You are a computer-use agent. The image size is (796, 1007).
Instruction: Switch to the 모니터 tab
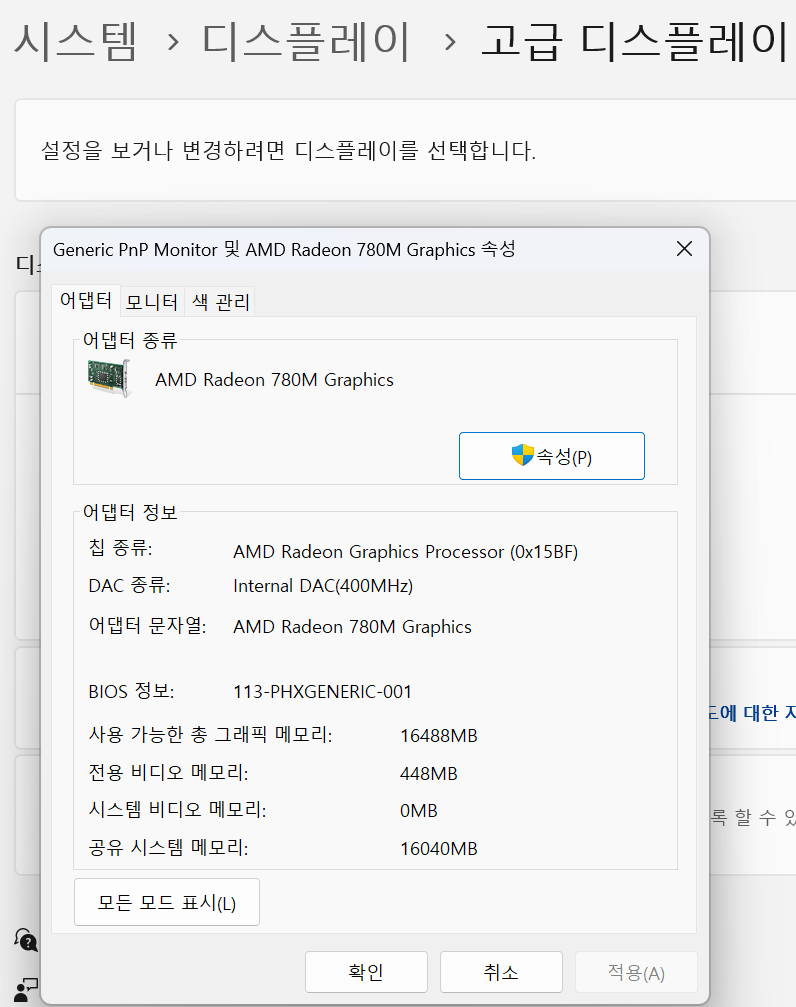tap(152, 302)
